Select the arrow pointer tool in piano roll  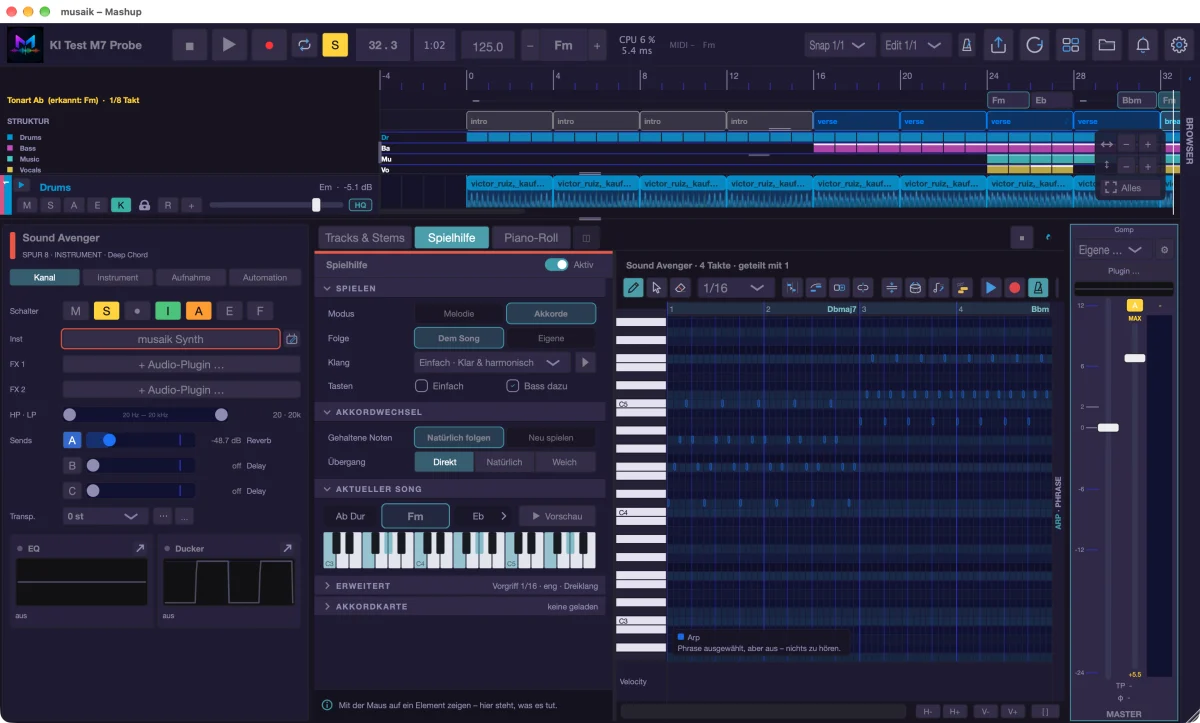[x=656, y=288]
